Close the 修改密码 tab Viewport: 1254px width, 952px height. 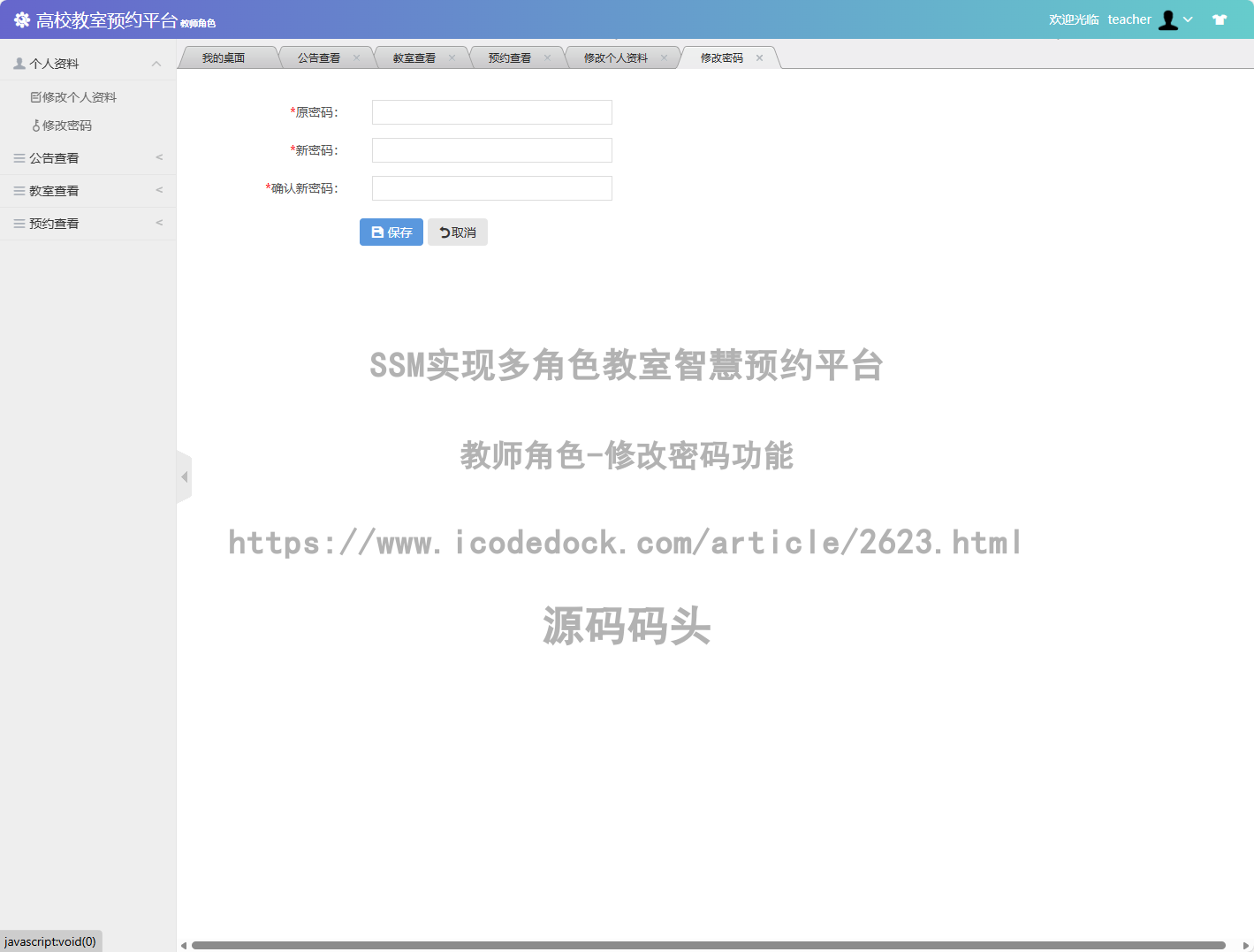pyautogui.click(x=759, y=58)
